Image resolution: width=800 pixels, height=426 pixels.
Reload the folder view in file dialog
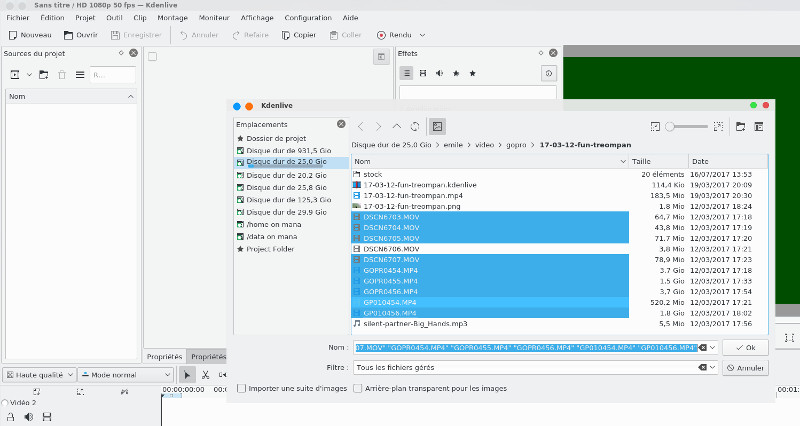415,127
